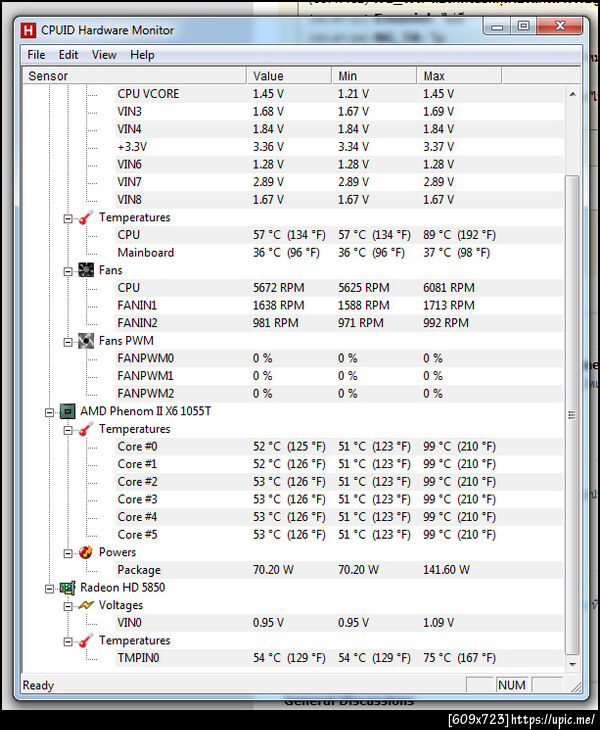Select the FANPWM0 row
Image resolution: width=600 pixels, height=730 pixels.
pyautogui.click(x=339, y=358)
